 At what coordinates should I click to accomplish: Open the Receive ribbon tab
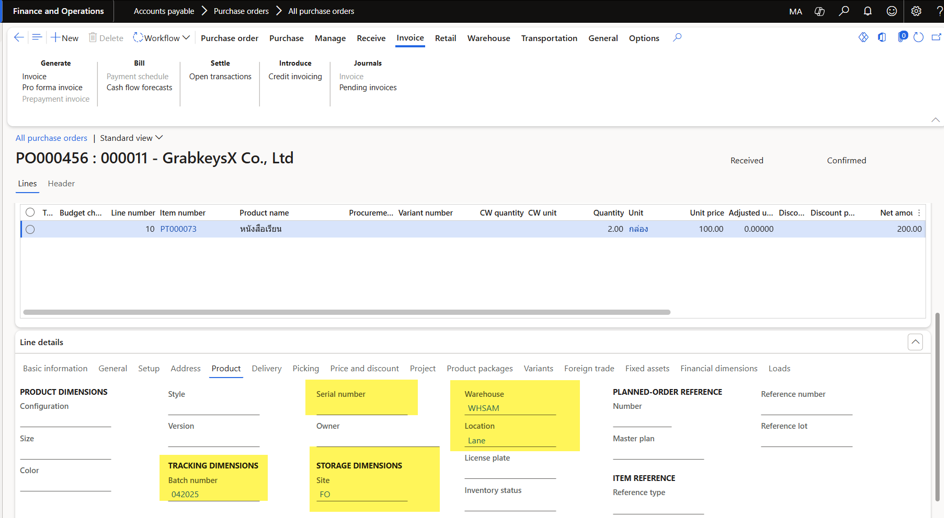coord(371,38)
